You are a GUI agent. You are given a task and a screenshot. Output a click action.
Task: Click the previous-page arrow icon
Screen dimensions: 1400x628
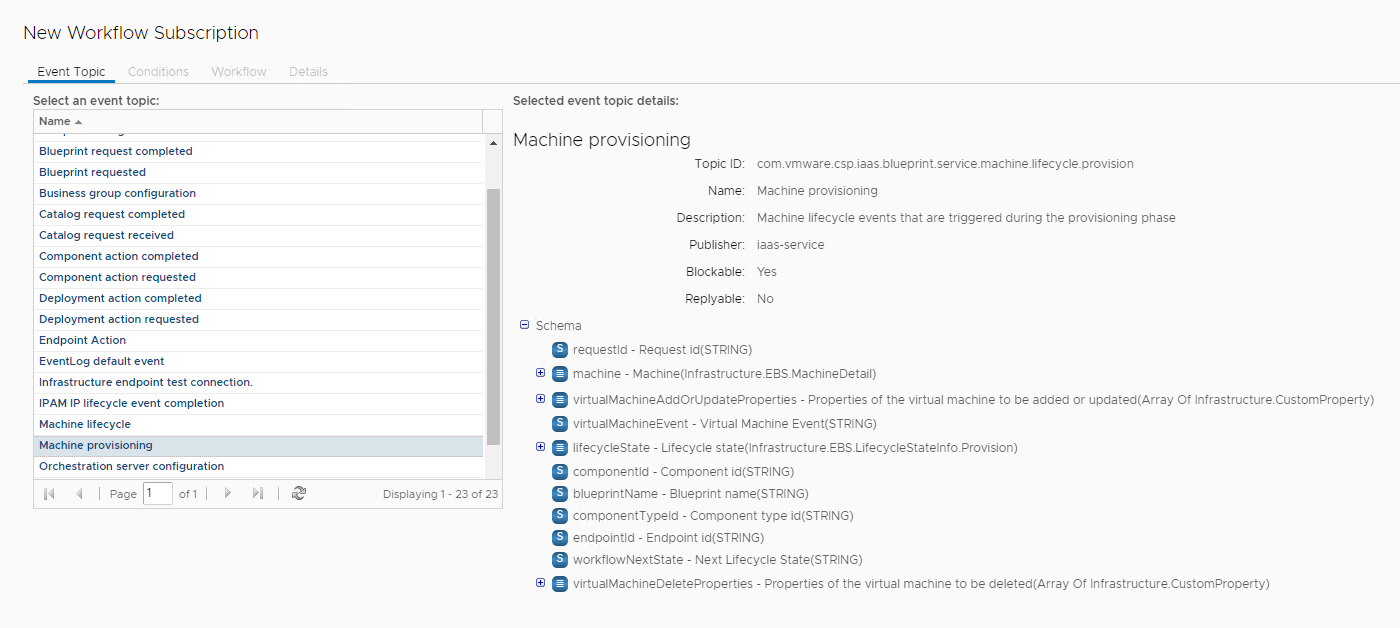coord(80,493)
